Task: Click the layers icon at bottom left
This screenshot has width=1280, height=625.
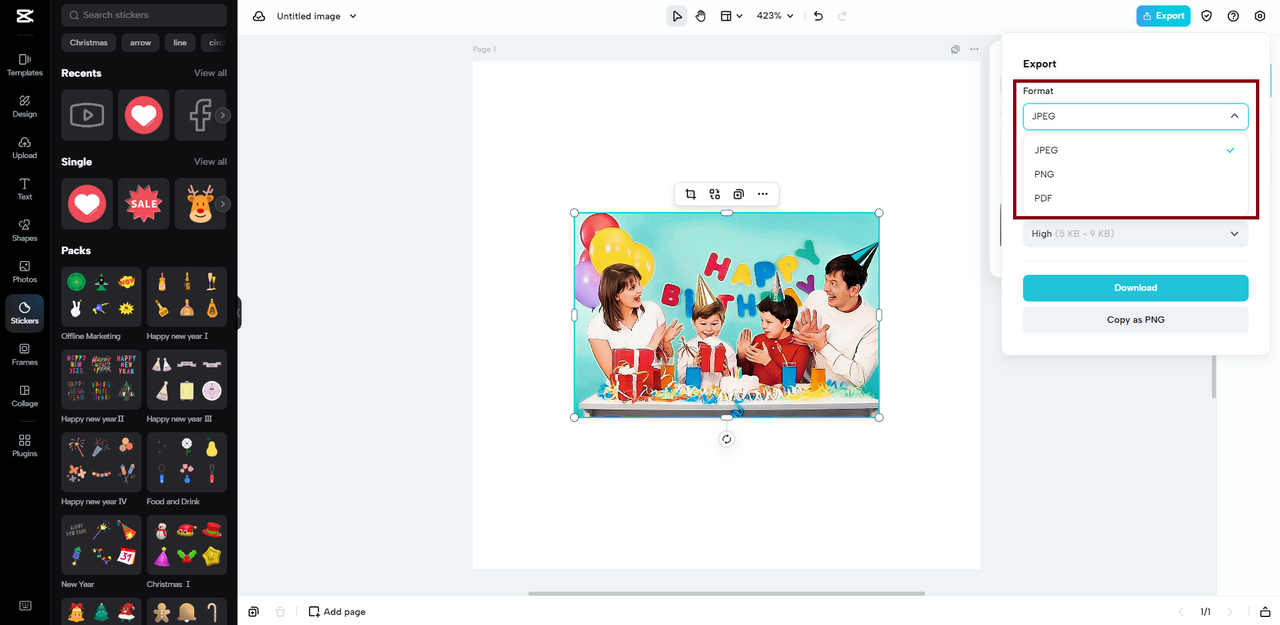Action: (254, 611)
